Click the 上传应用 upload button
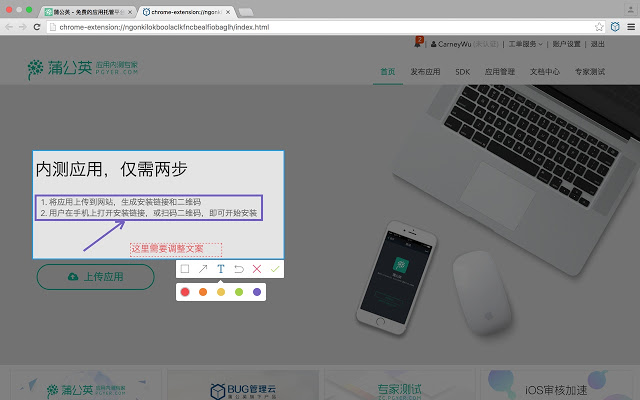Viewport: 640px width, 400px height. [96, 277]
